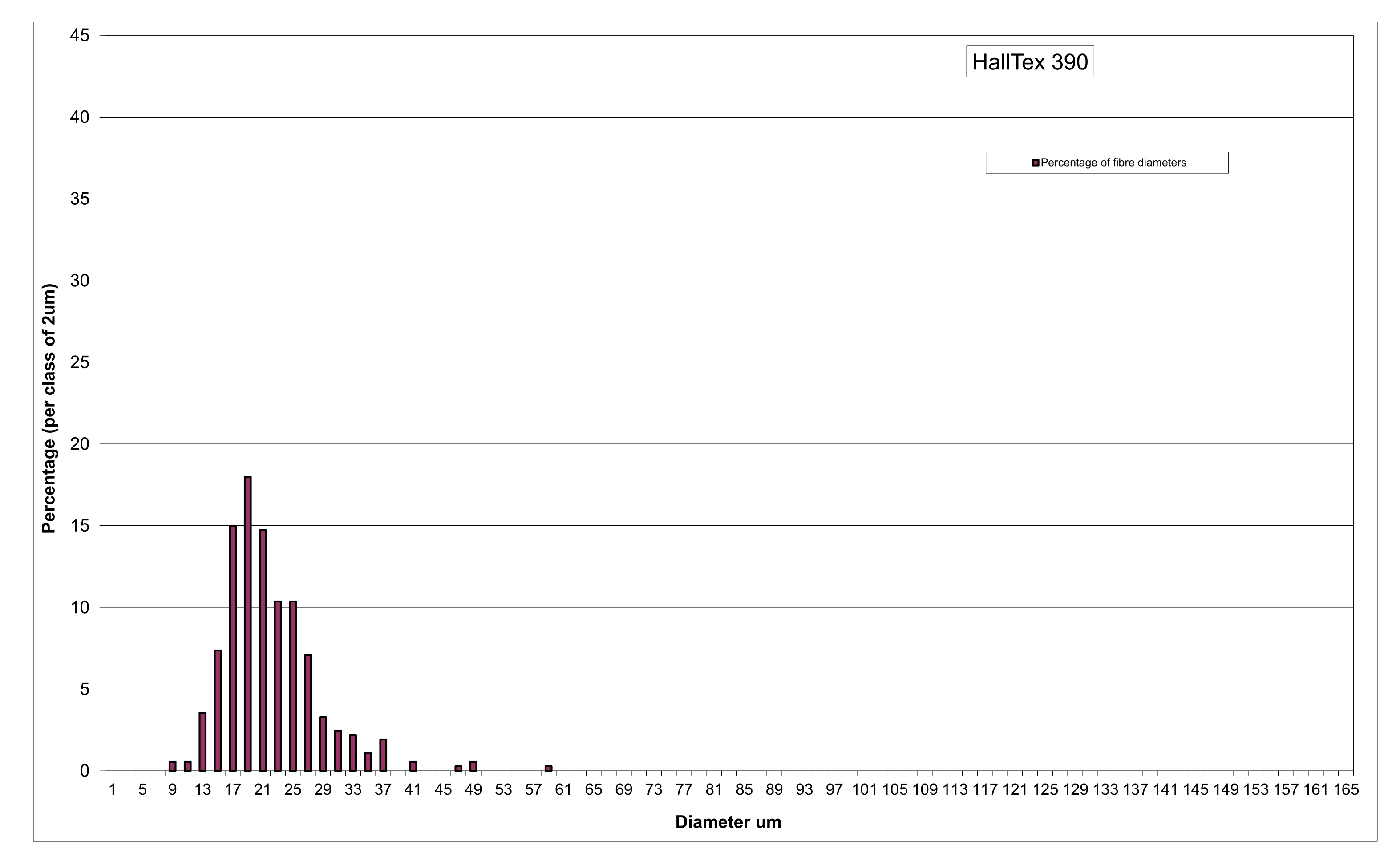The height and width of the screenshot is (866, 1400).
Task: Click x-axis label 65
Action: tap(594, 790)
